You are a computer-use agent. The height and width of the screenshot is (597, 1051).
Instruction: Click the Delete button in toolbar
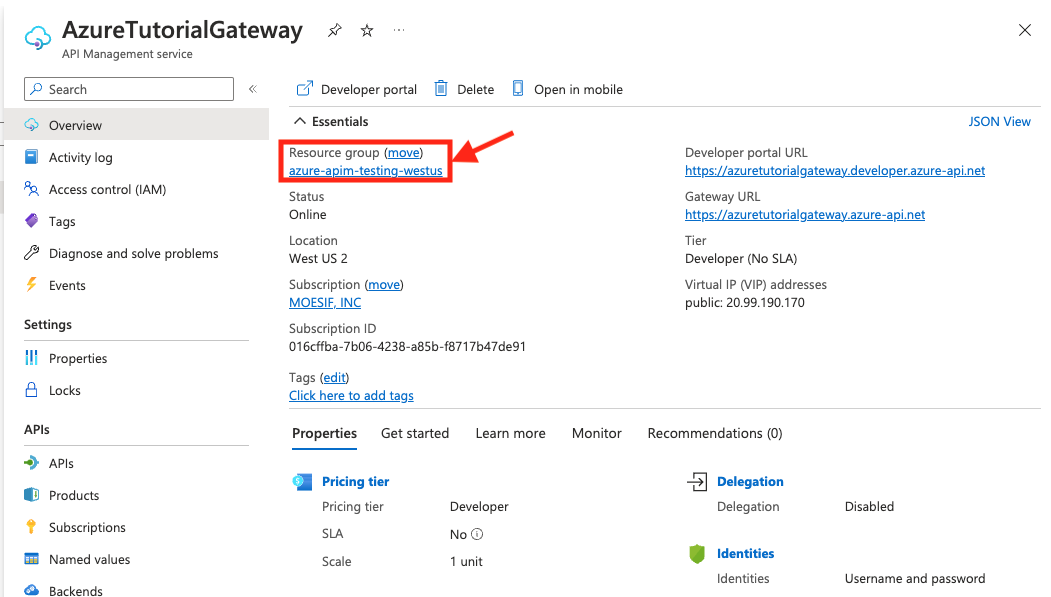[x=464, y=89]
